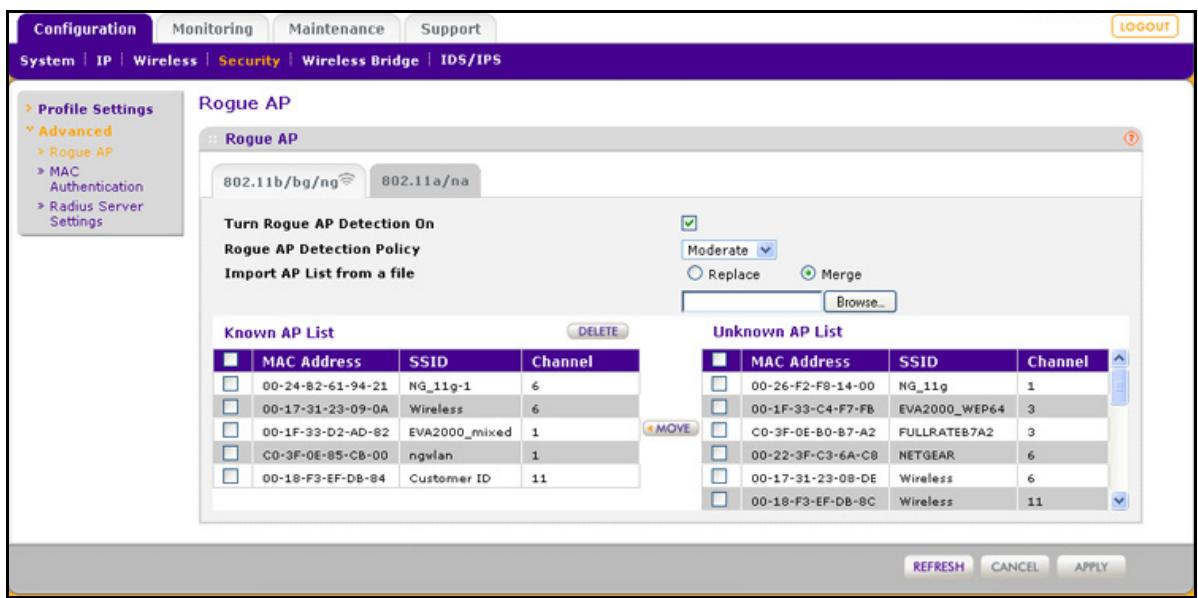Image resolution: width=1198 pixels, height=598 pixels.
Task: Check select-all box in Unknown AP List header
Action: (717, 360)
